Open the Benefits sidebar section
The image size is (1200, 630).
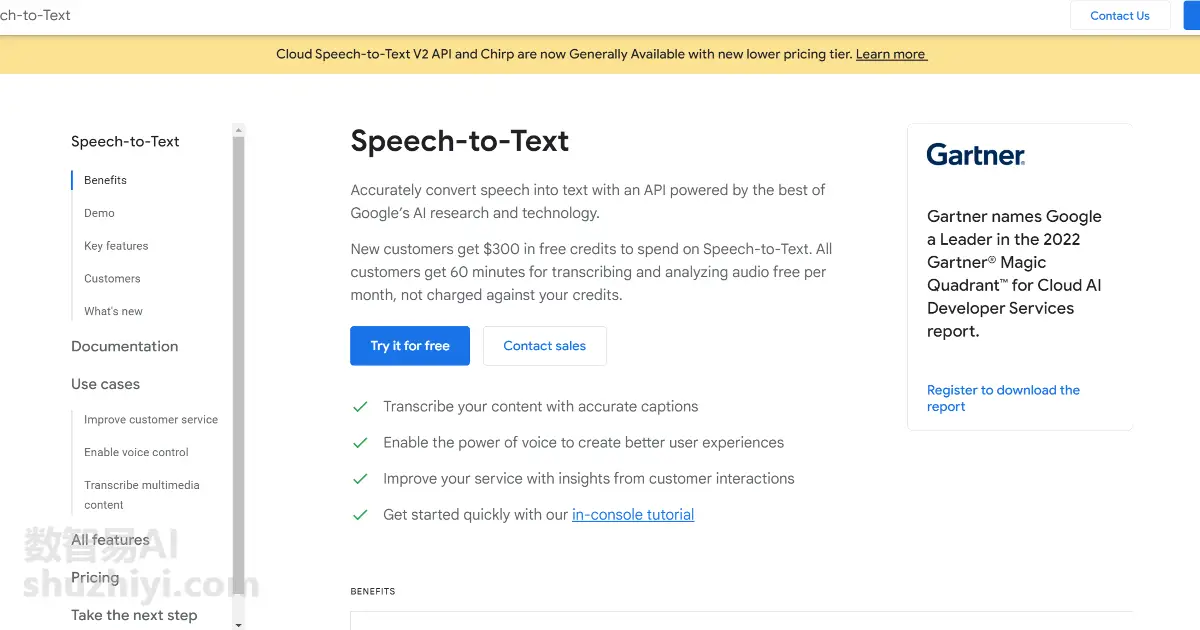(x=105, y=180)
